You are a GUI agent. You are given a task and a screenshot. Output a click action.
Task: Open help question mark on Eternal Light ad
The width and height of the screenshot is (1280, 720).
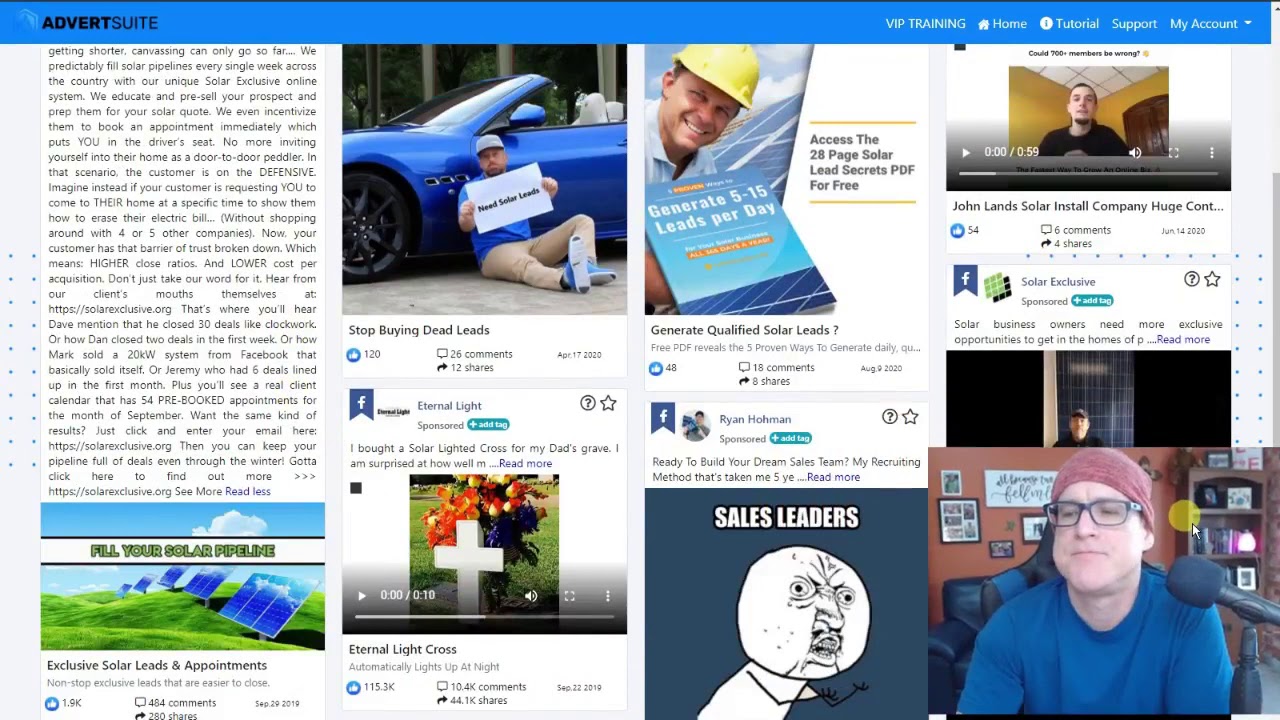click(588, 403)
